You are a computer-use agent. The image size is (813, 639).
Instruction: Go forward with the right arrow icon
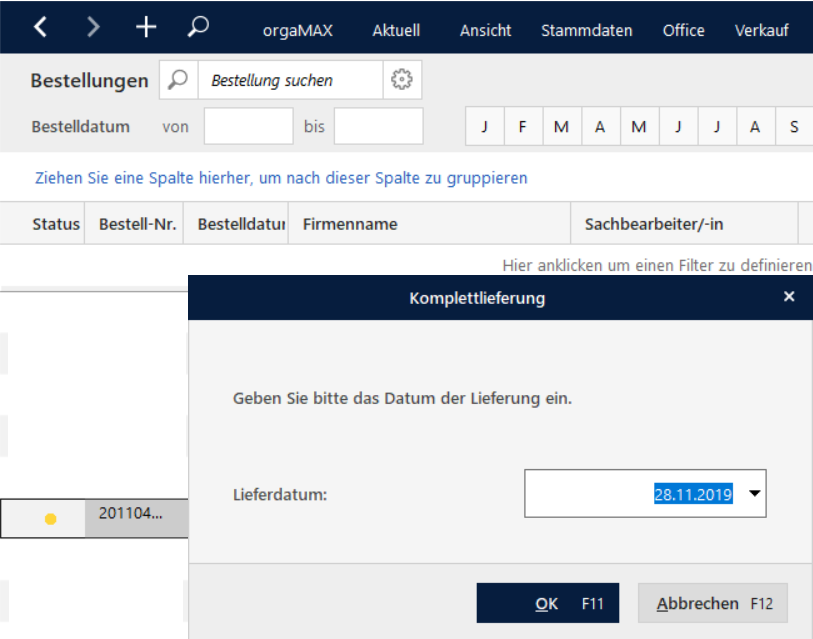(93, 26)
